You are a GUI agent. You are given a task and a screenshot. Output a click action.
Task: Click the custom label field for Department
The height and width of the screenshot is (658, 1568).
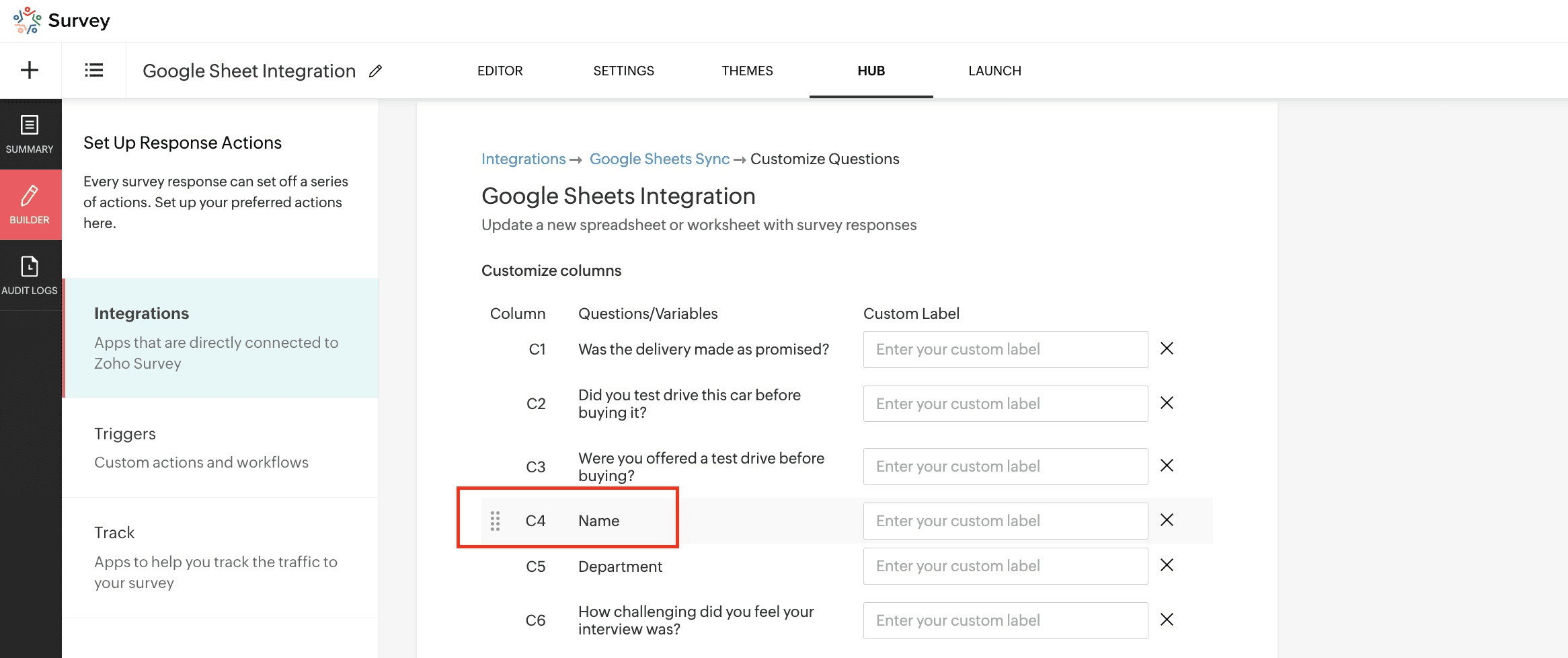pyautogui.click(x=1005, y=566)
